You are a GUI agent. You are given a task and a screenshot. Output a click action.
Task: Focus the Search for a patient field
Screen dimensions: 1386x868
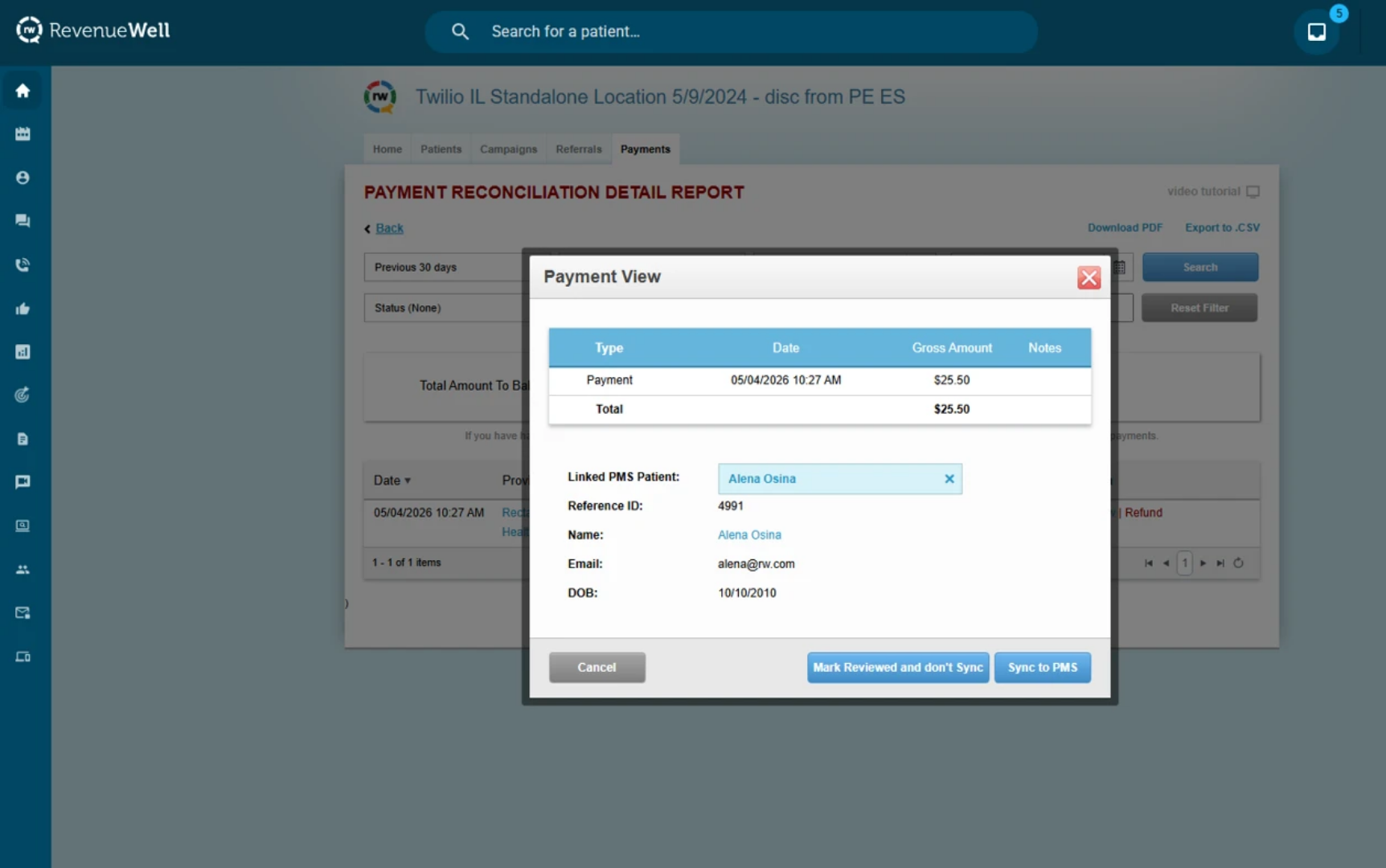pyautogui.click(x=731, y=31)
